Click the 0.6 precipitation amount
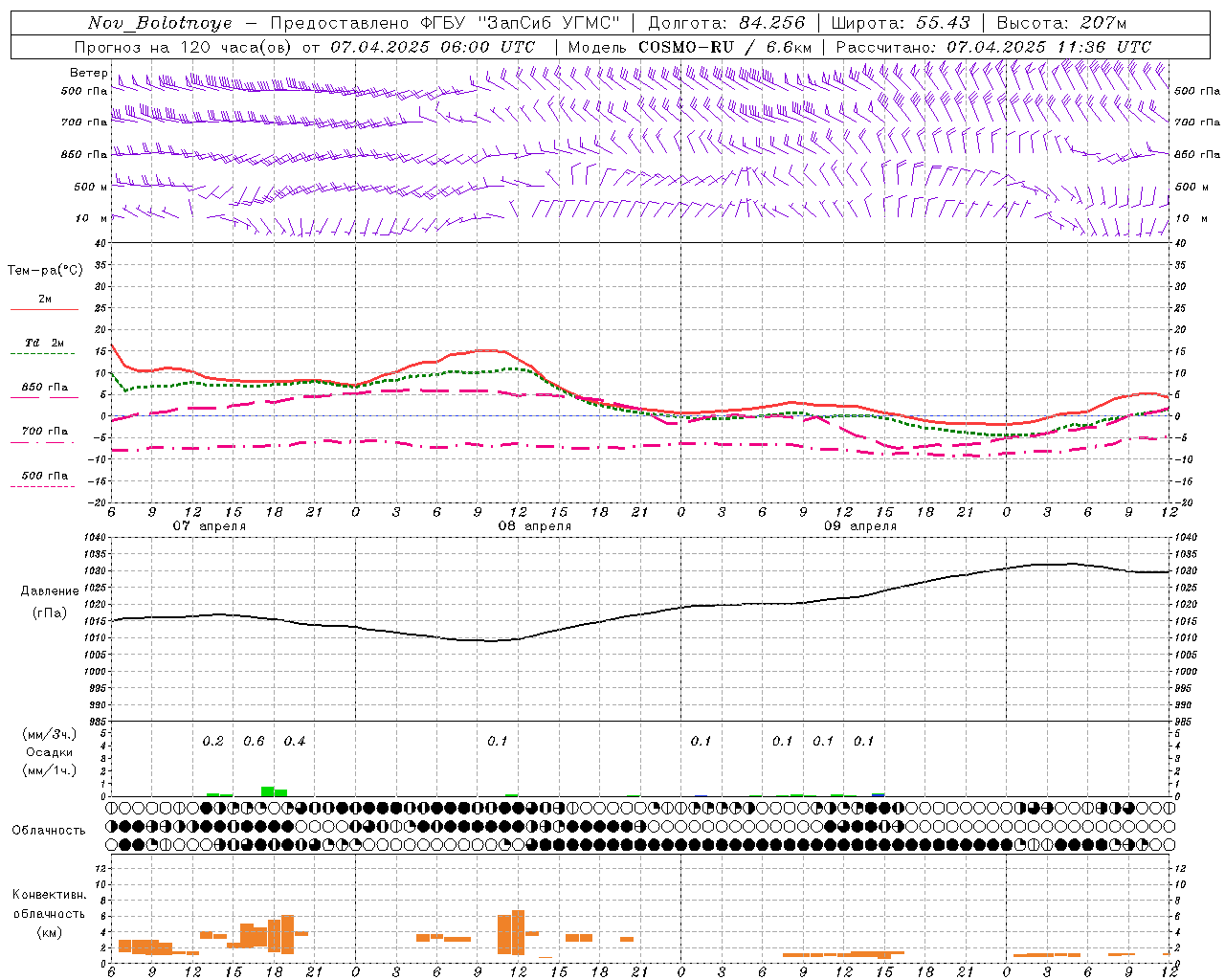 [x=254, y=741]
